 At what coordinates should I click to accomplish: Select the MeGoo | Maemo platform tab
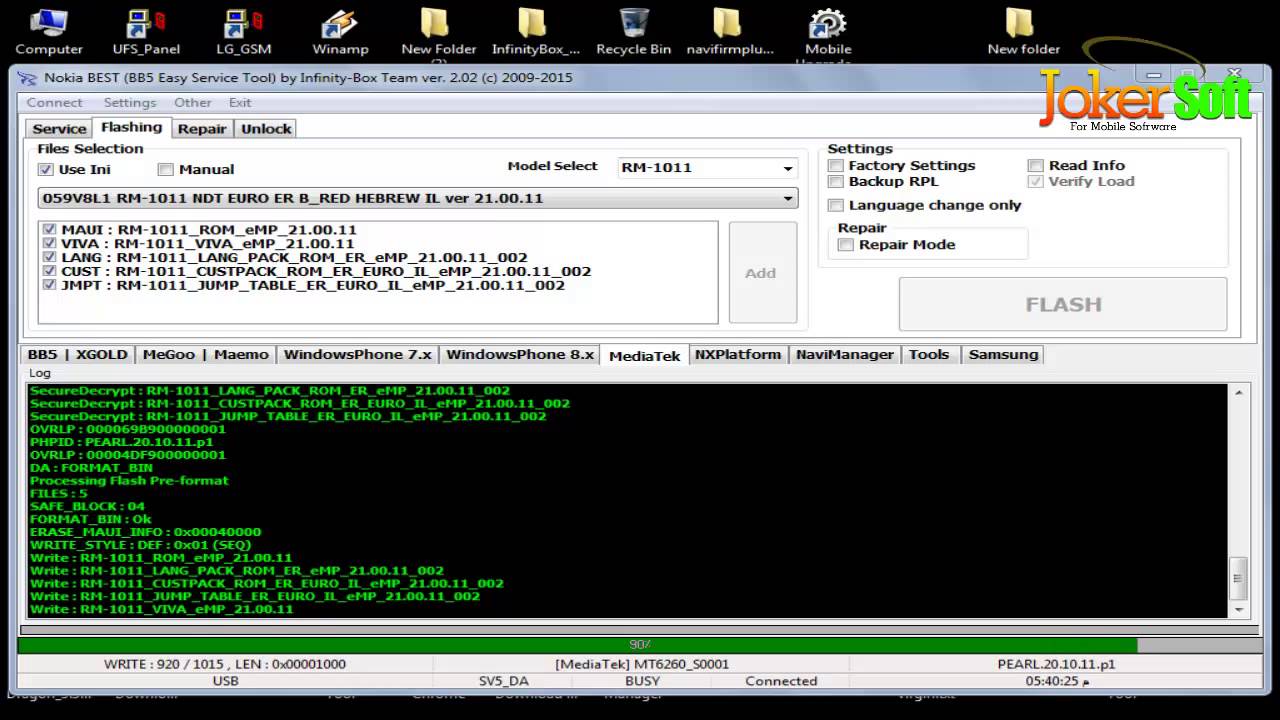(205, 355)
